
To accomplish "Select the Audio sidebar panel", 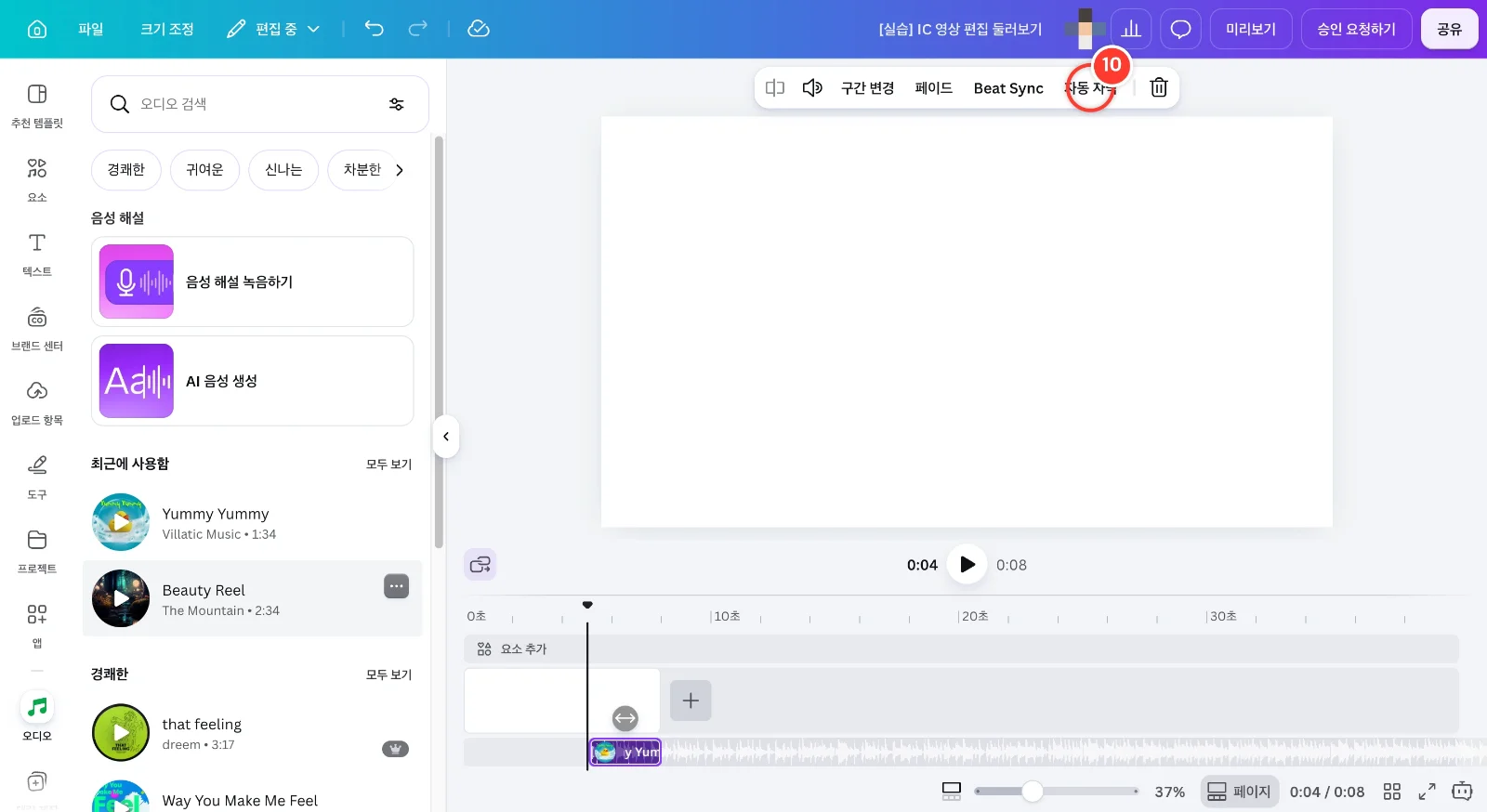I will point(37,717).
